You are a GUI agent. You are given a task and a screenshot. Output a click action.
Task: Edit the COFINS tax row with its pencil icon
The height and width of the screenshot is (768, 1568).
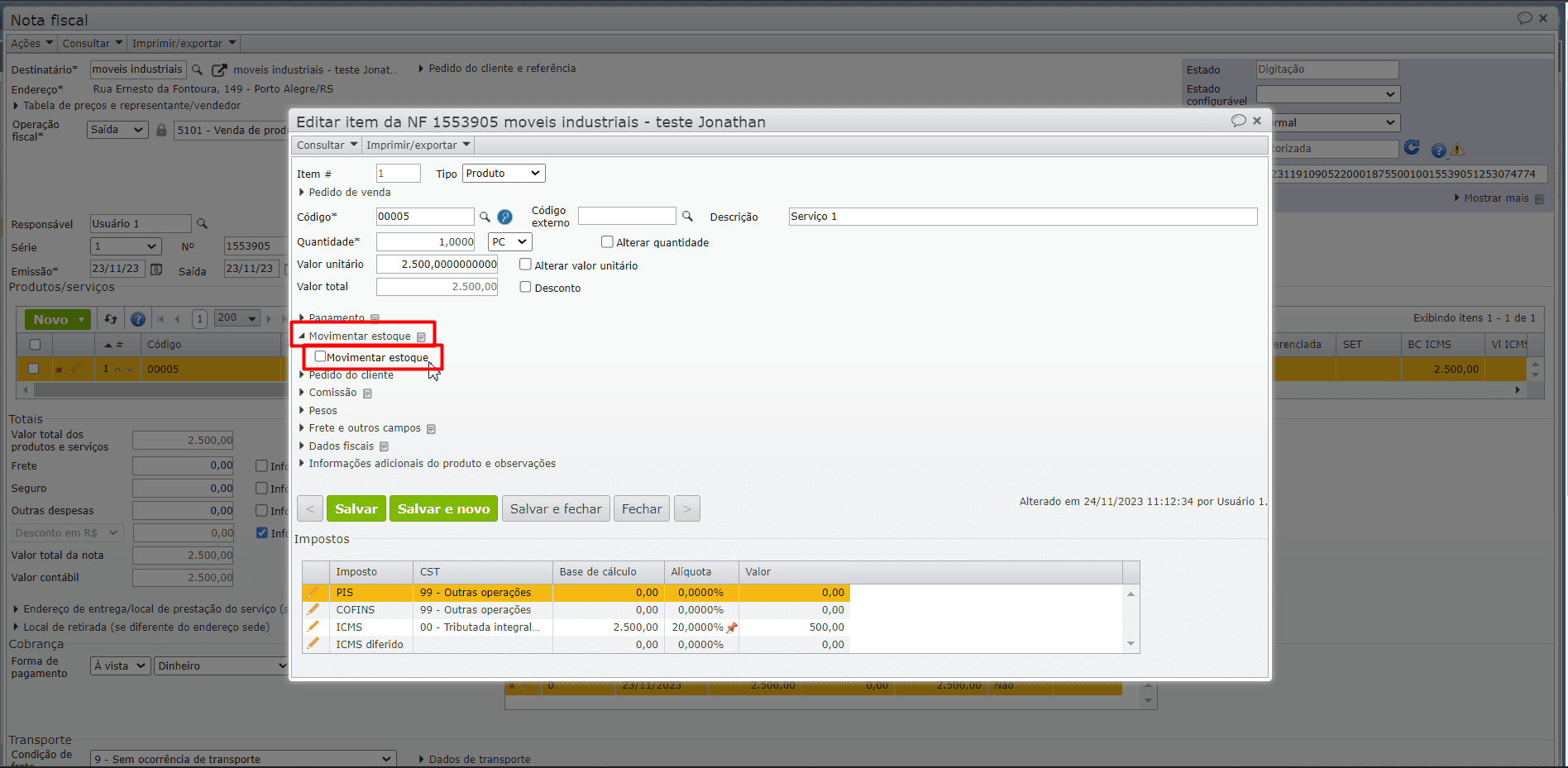313,609
